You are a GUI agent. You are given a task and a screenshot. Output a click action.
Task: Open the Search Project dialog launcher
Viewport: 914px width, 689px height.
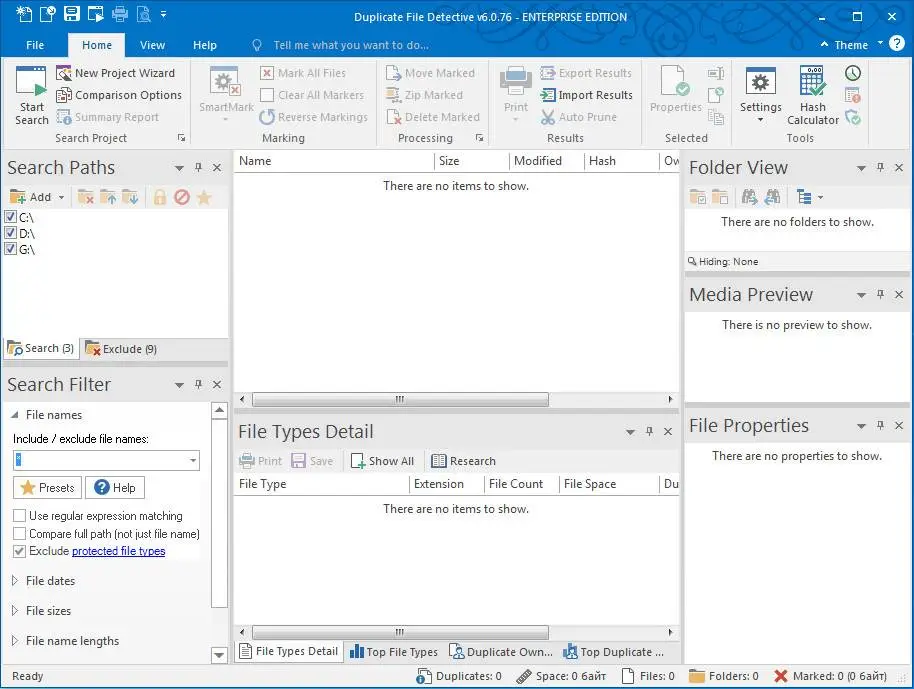click(x=181, y=138)
